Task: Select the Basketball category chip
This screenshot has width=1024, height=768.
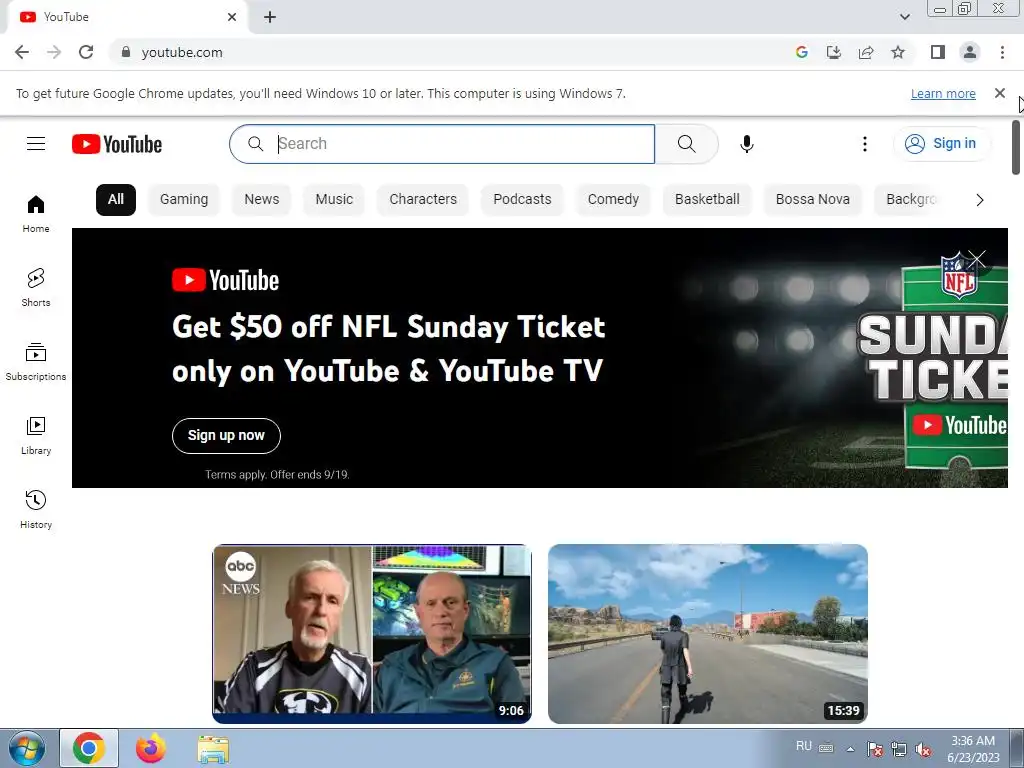Action: coord(707,200)
